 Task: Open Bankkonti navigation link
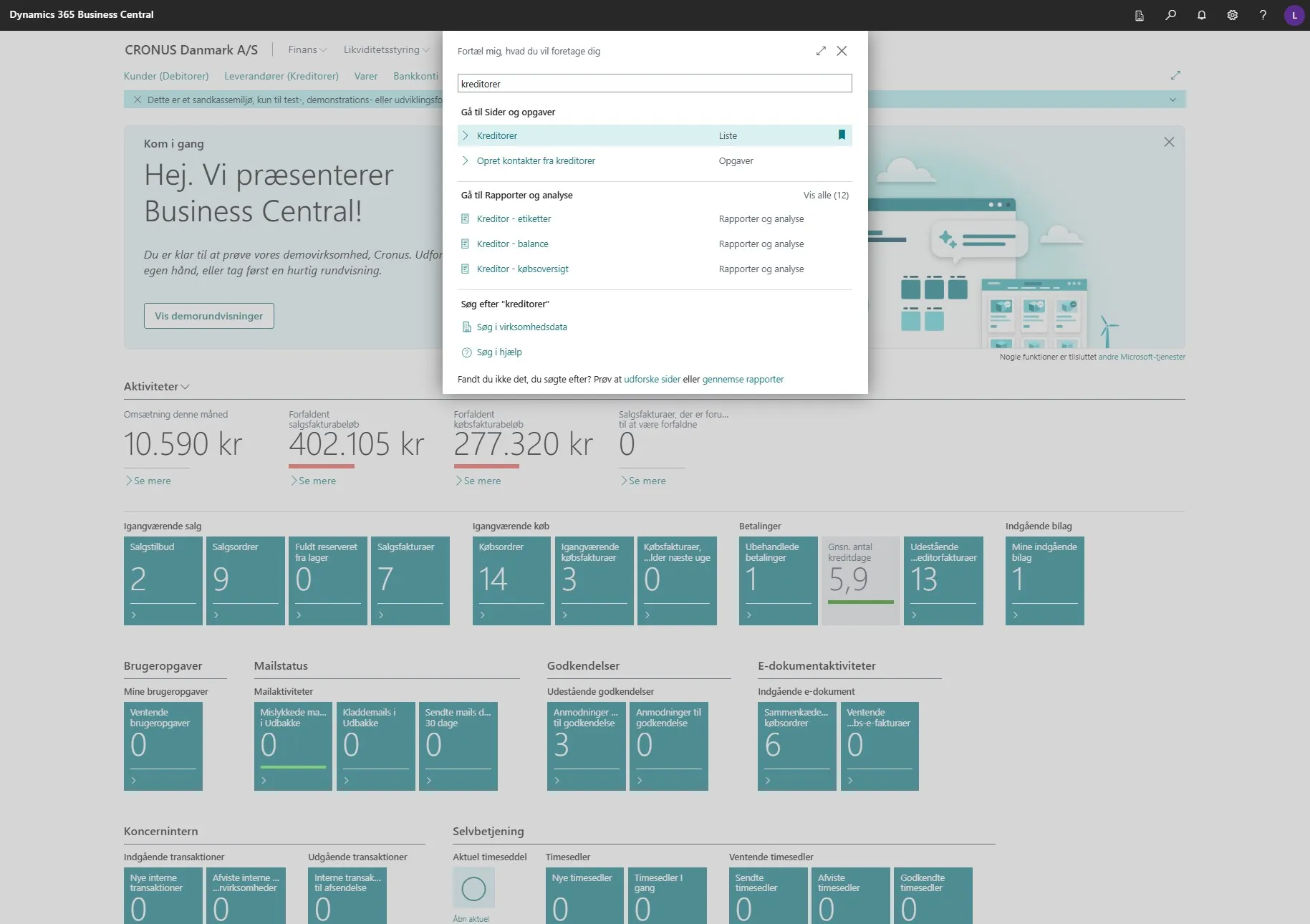click(x=415, y=76)
